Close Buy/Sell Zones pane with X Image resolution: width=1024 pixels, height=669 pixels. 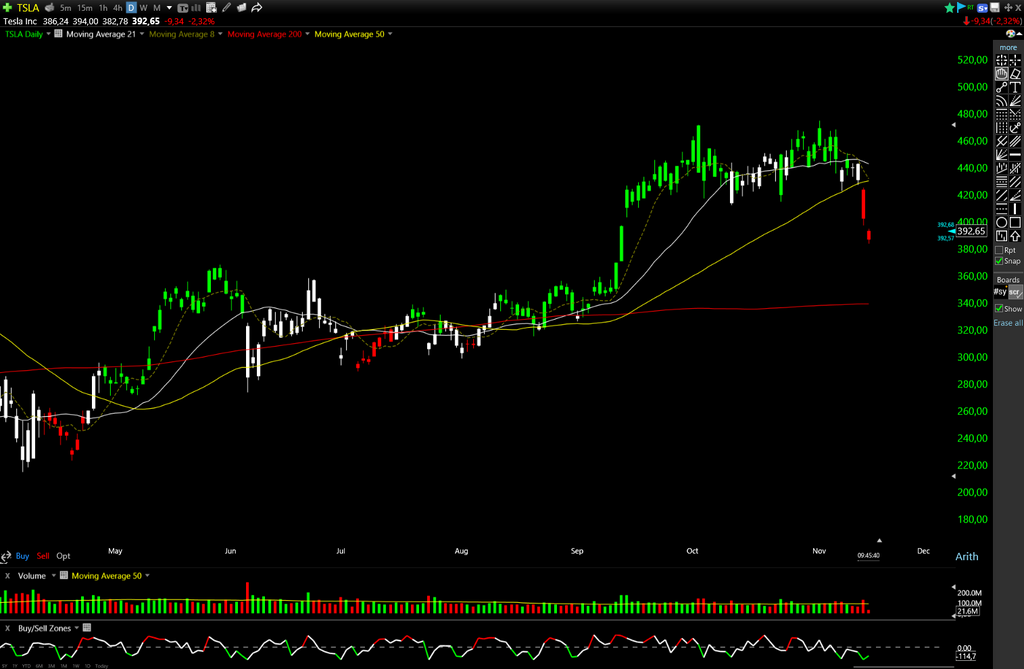coord(7,628)
